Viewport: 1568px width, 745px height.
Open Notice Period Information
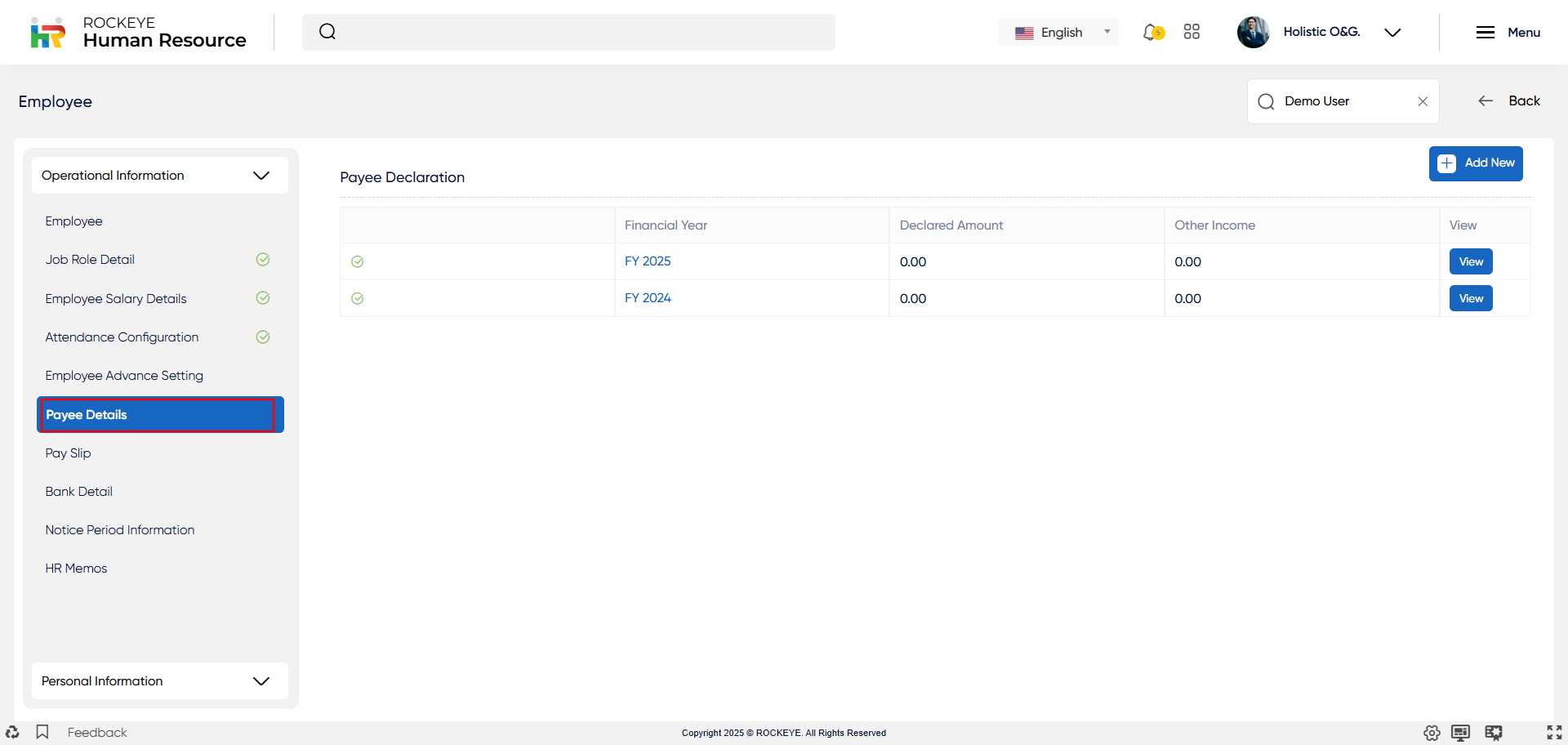[x=120, y=530]
